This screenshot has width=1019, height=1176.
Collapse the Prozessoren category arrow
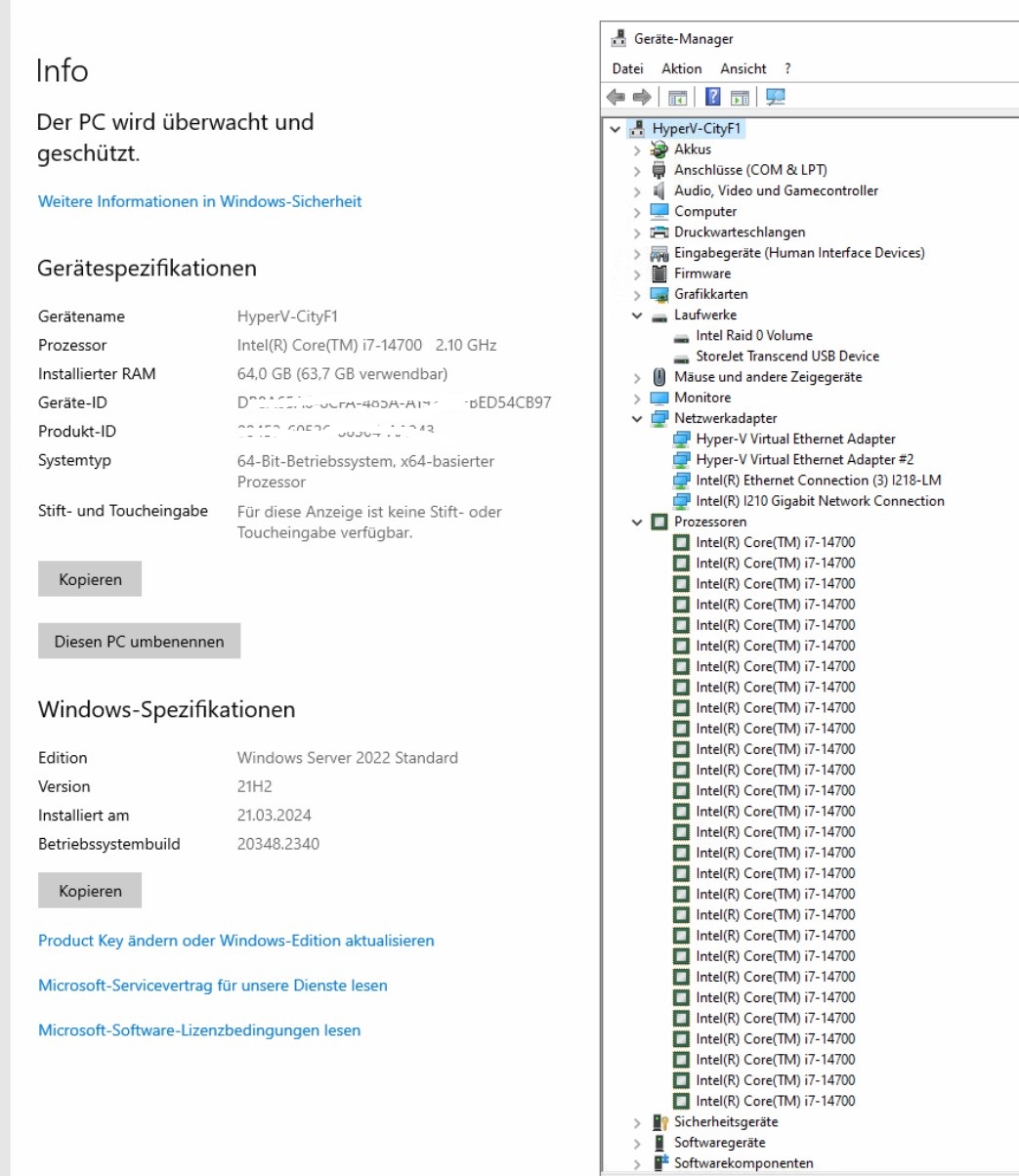tap(637, 522)
